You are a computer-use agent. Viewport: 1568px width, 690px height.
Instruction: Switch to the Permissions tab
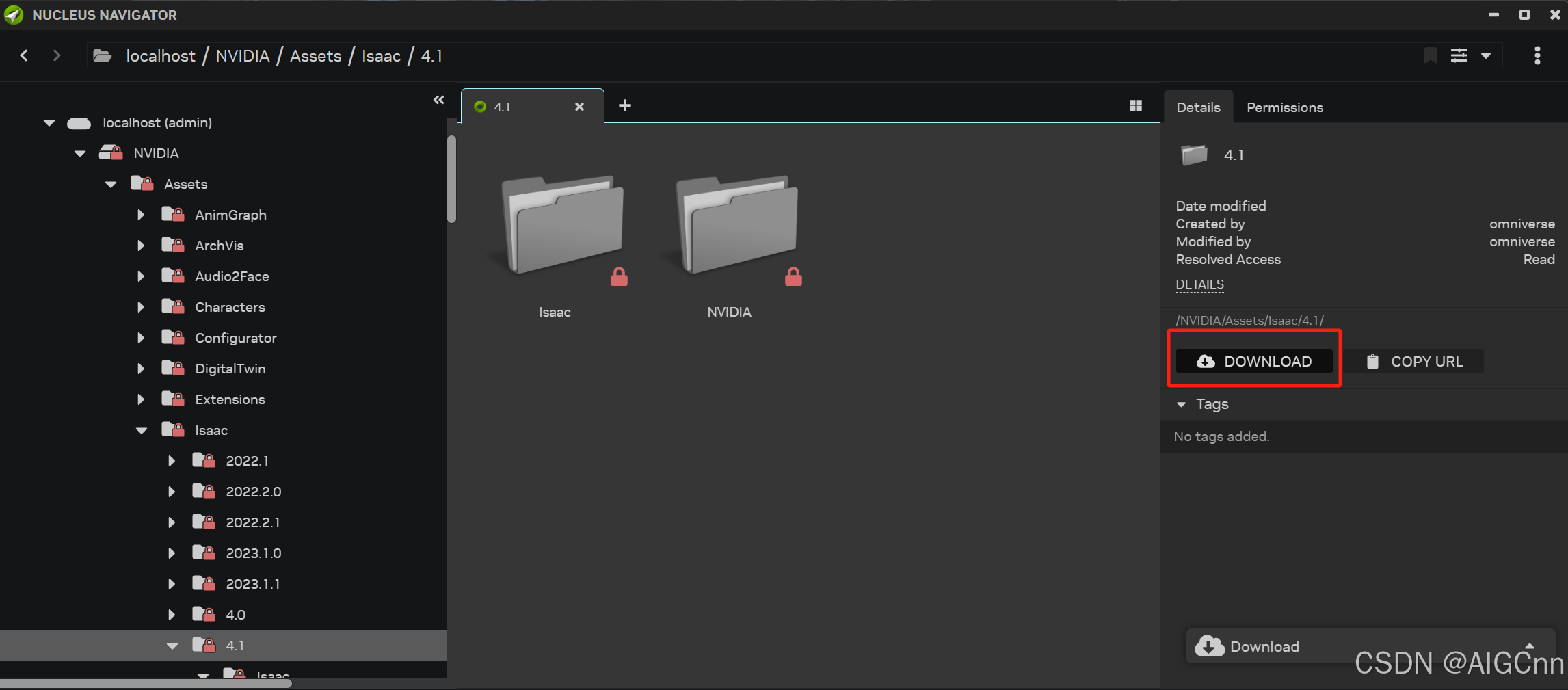(x=1284, y=107)
